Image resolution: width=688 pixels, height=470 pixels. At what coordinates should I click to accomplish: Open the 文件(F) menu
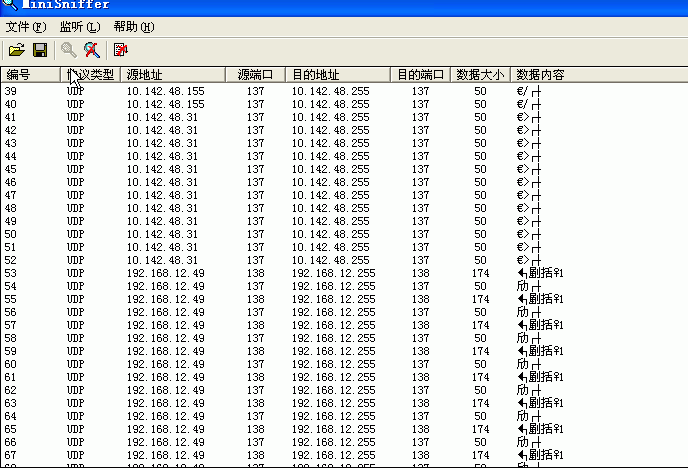(26, 27)
